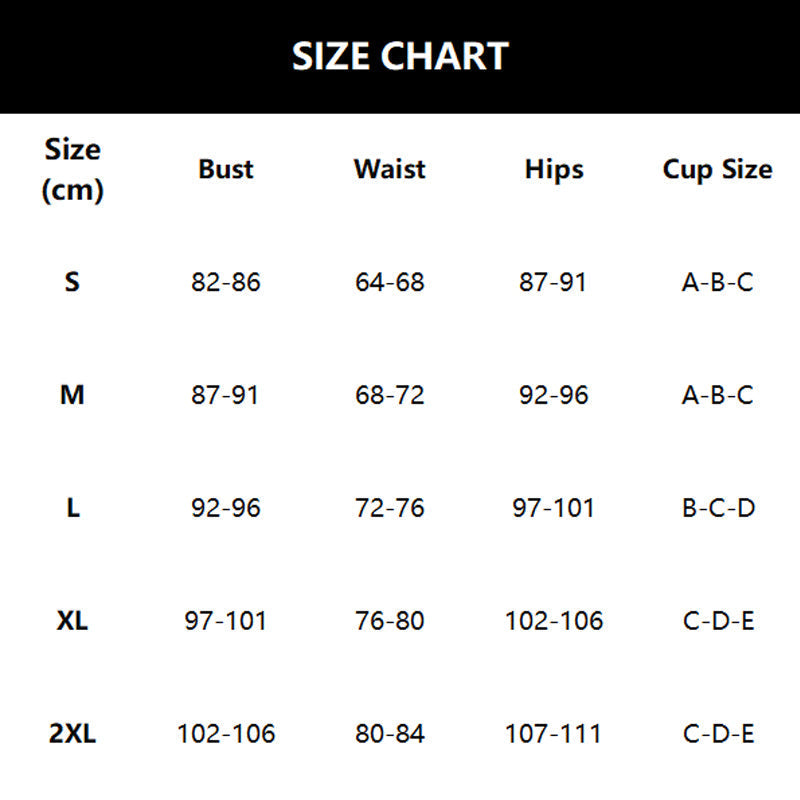Select the XL size row label

coord(72,621)
